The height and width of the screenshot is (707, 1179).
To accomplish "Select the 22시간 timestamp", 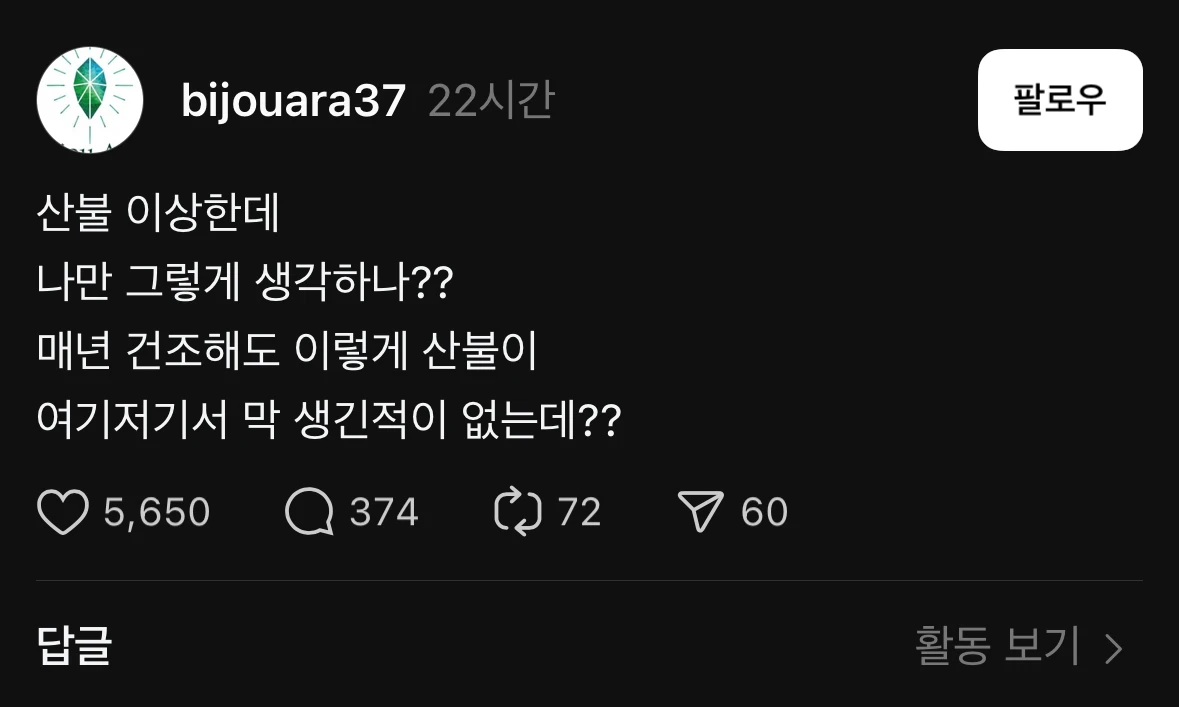I will pos(491,100).
